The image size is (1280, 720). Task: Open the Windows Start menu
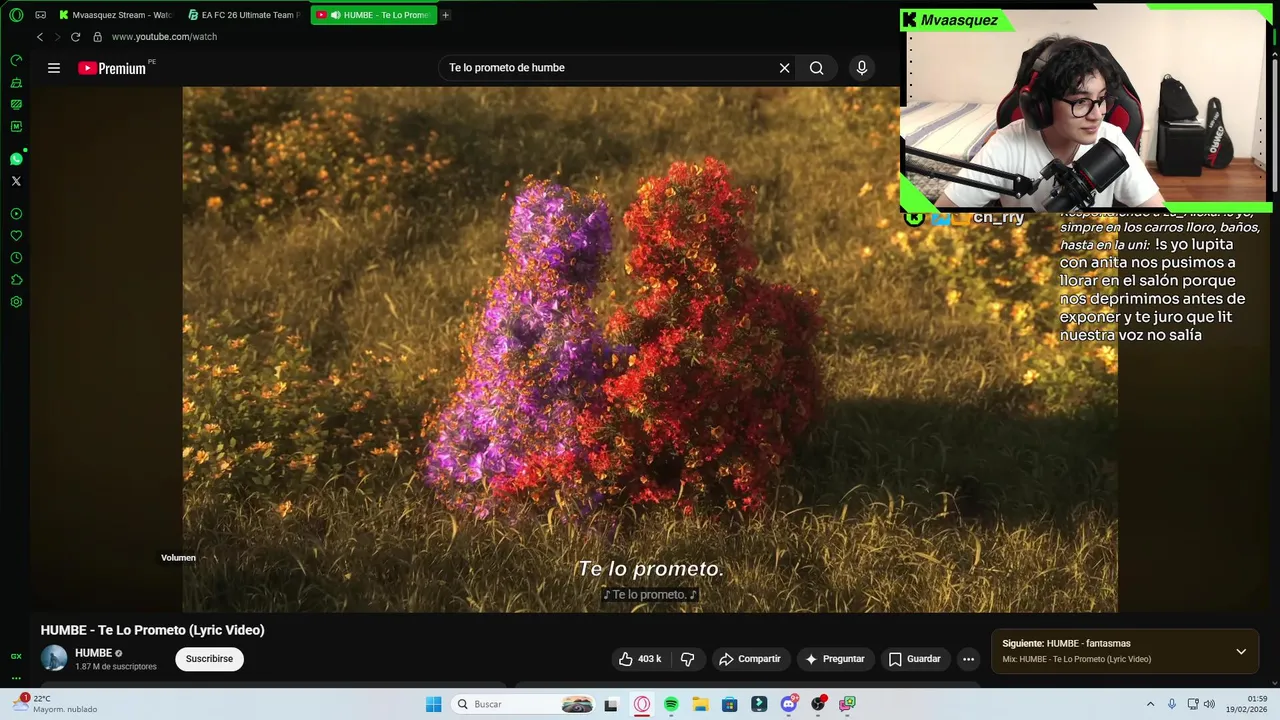[433, 704]
